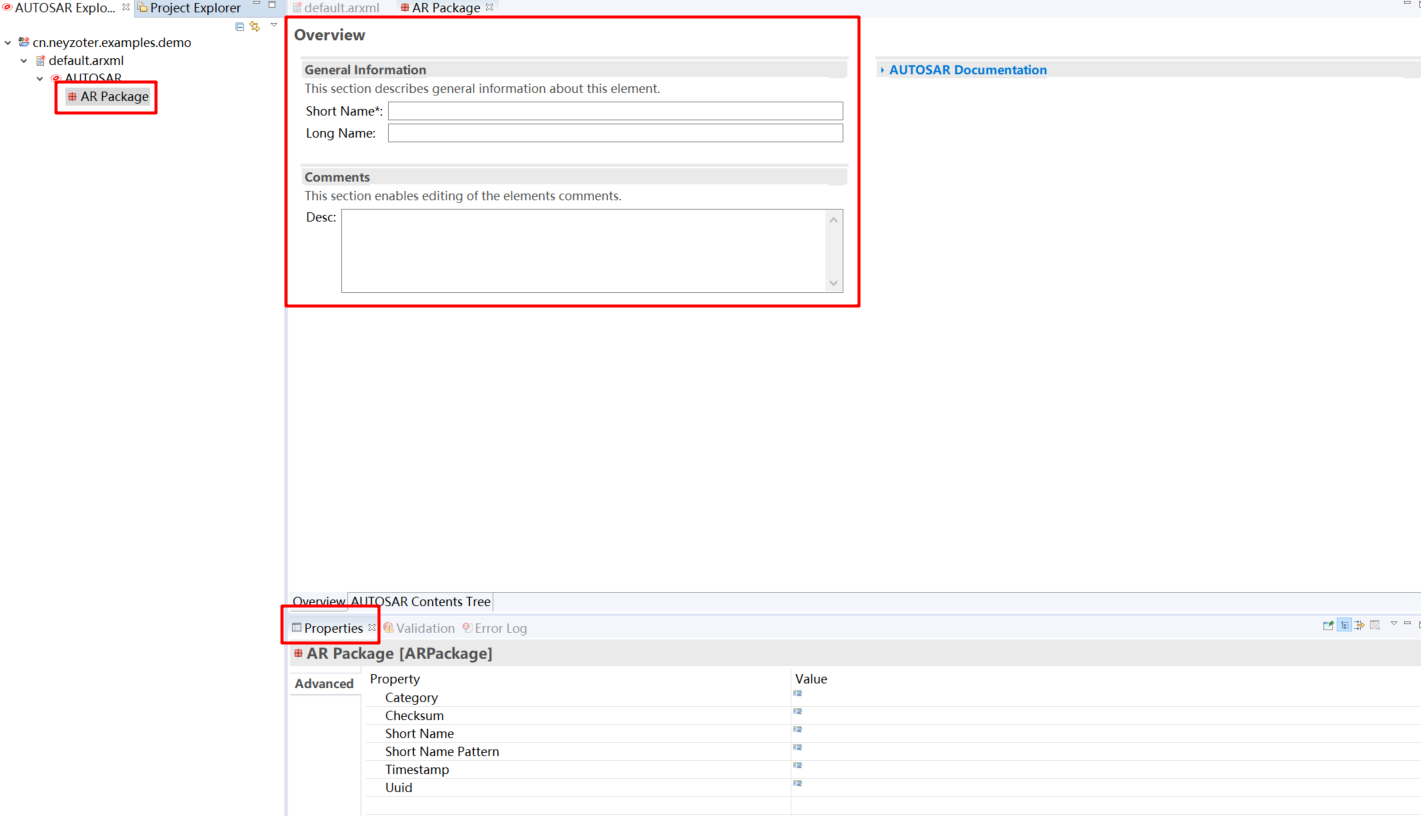
Task: Select the Short Name Pattern property row
Action: click(893, 752)
